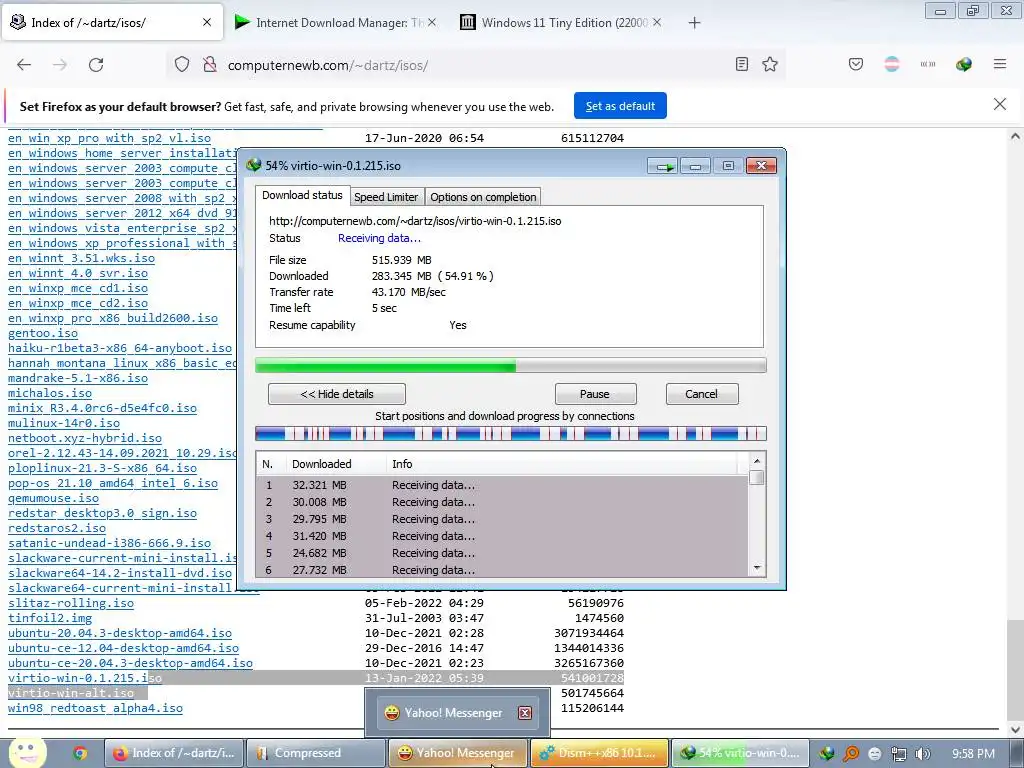Open tinfoil2.img link
1024x768 pixels.
click(50, 618)
